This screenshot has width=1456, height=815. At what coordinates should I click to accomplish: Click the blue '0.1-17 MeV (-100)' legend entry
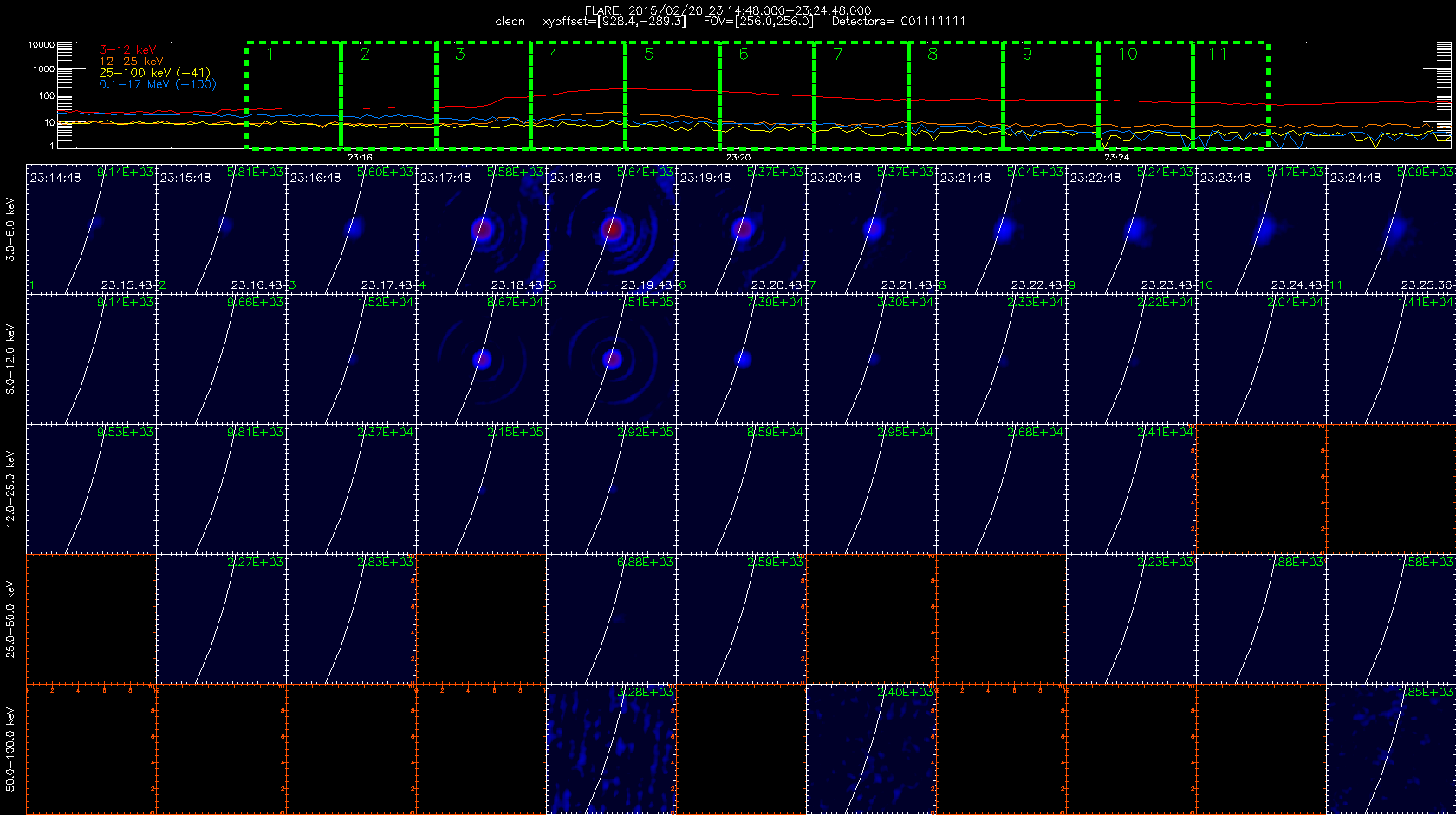point(157,84)
